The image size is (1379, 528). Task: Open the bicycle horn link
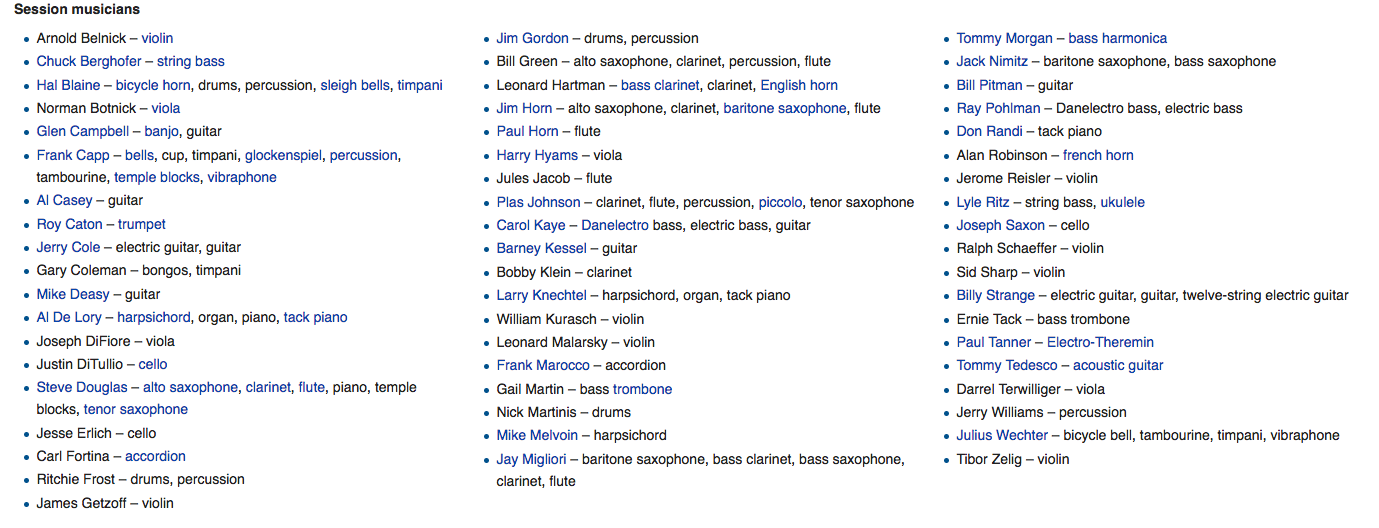tap(154, 85)
